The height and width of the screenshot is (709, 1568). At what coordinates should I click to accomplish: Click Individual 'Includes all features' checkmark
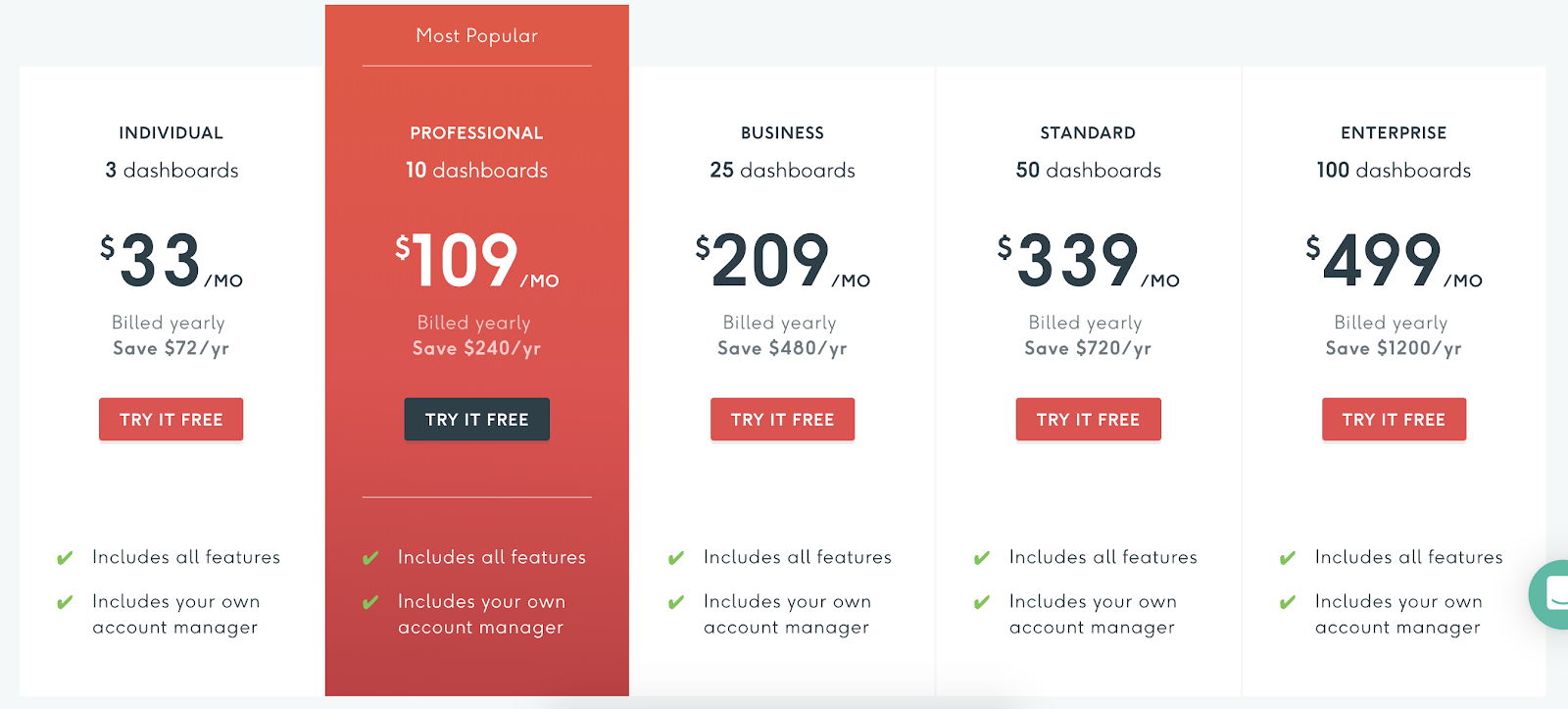point(65,558)
